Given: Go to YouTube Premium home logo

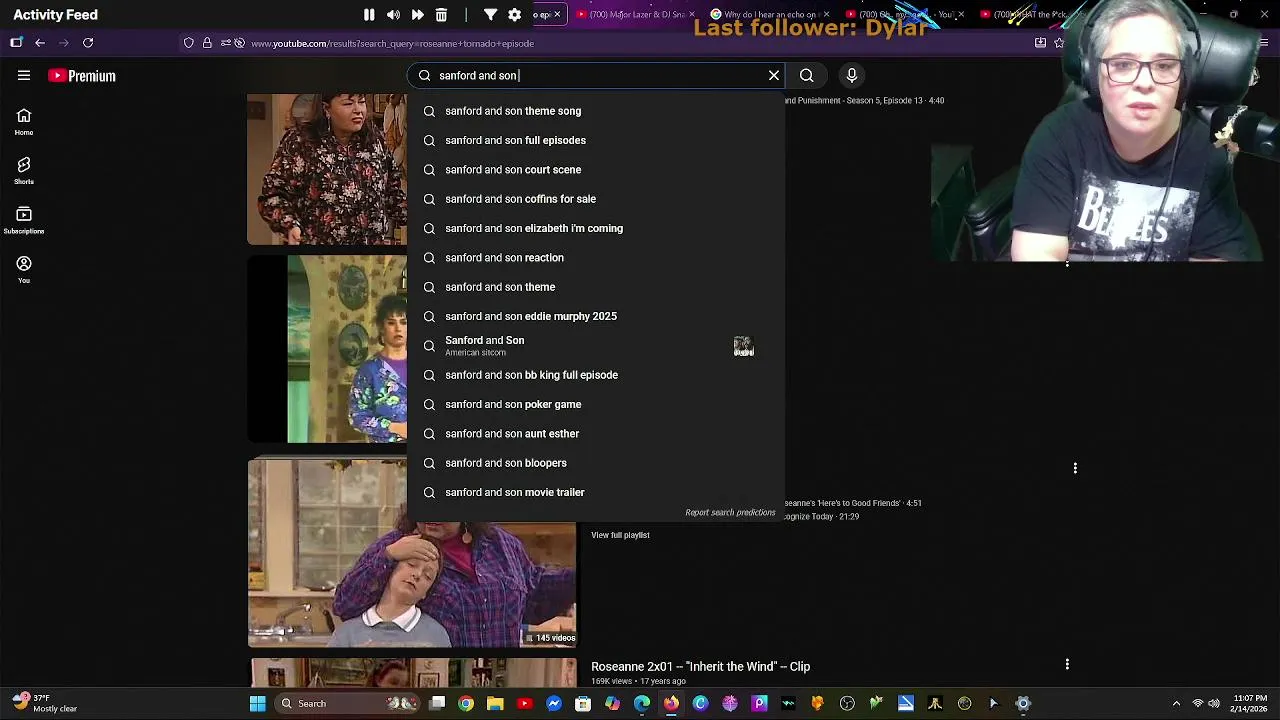Looking at the screenshot, I should 82,76.
